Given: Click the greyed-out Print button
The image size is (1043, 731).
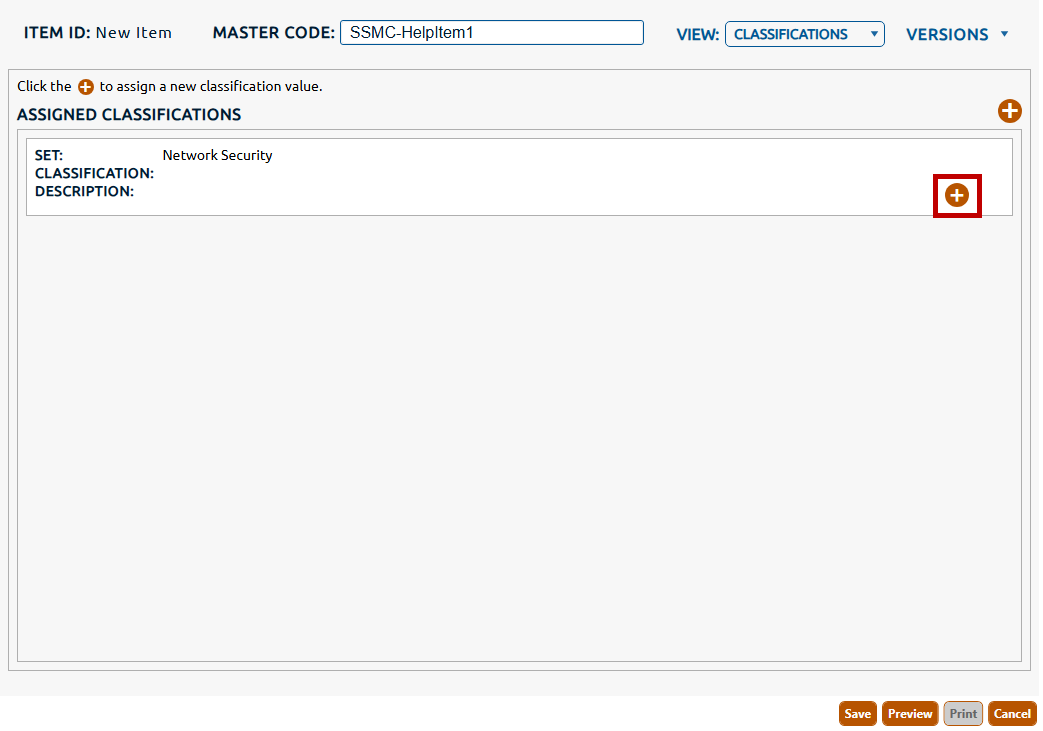Looking at the screenshot, I should pos(963,713).
